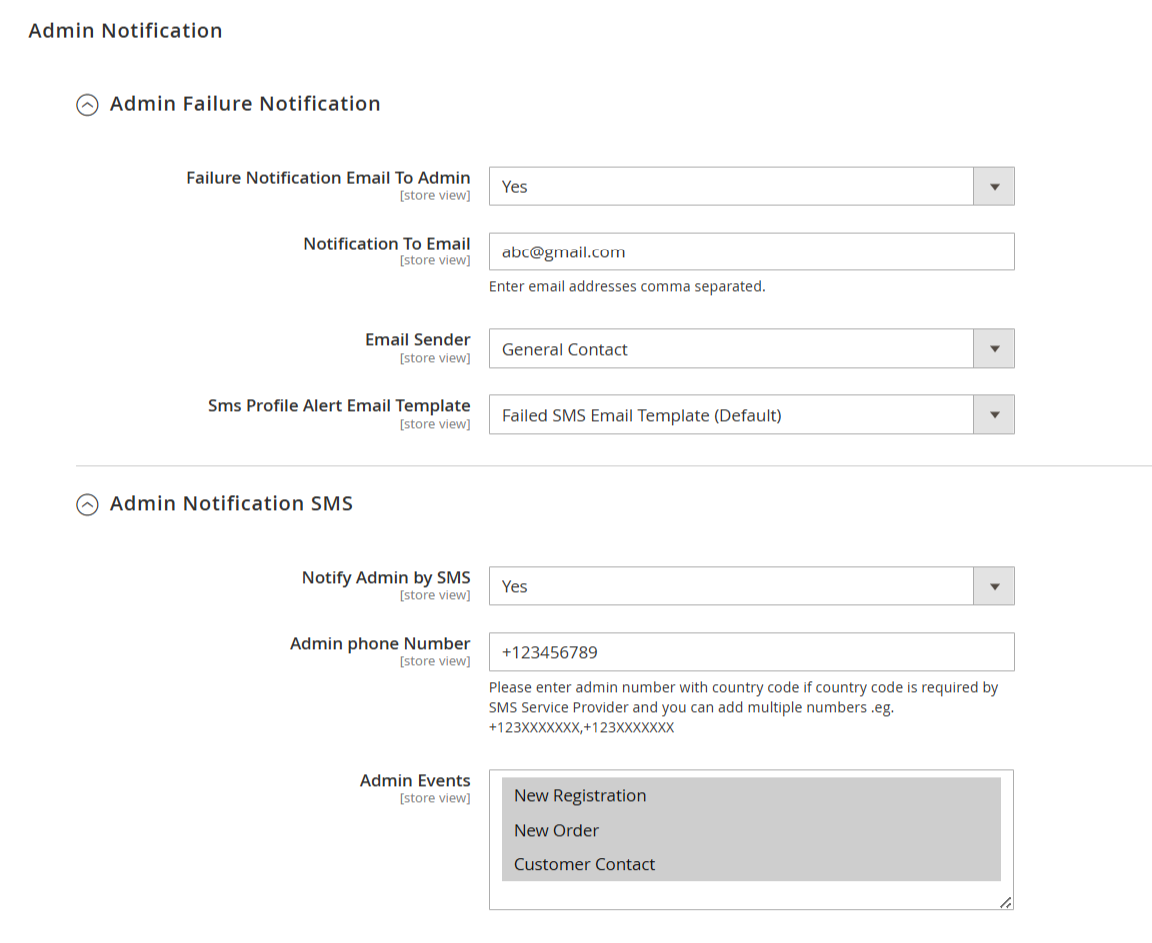Click the Notify Admin by SMS Yes box
This screenshot has height=943, width=1152.
pos(731,586)
